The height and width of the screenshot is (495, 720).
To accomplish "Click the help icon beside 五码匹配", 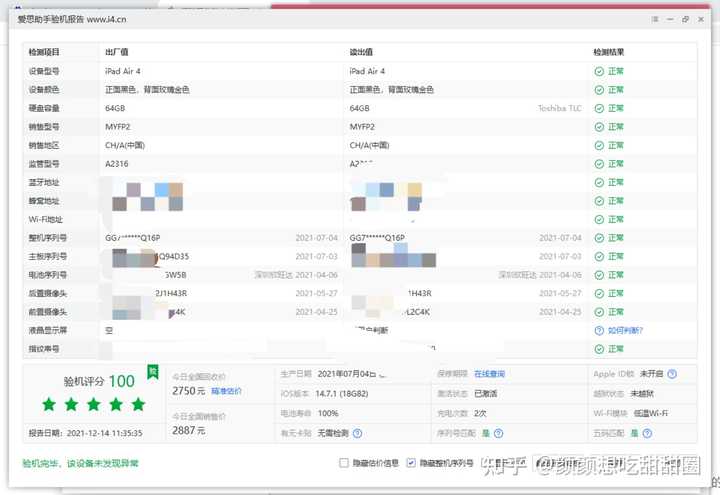I will 647,433.
